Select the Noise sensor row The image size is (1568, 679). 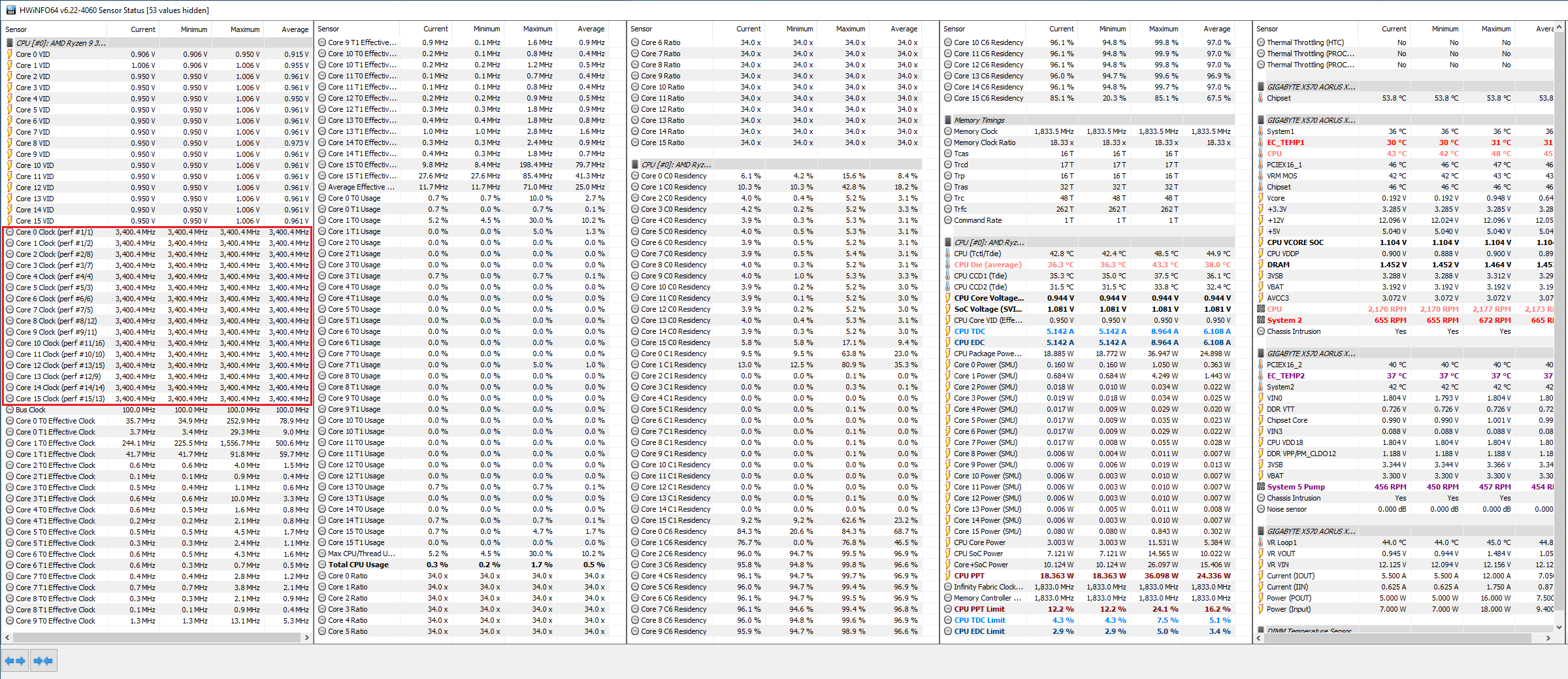[x=1405, y=509]
